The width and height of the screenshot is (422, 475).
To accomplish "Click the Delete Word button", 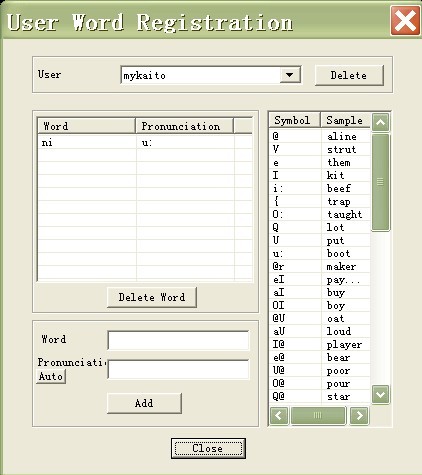I will pos(152,297).
